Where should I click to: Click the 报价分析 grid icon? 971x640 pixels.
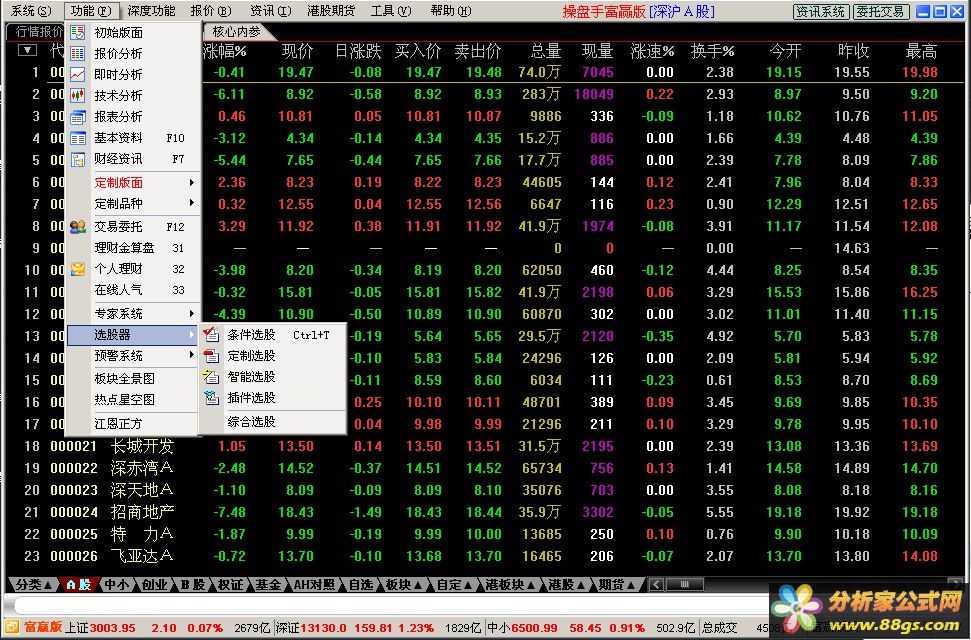[77, 53]
